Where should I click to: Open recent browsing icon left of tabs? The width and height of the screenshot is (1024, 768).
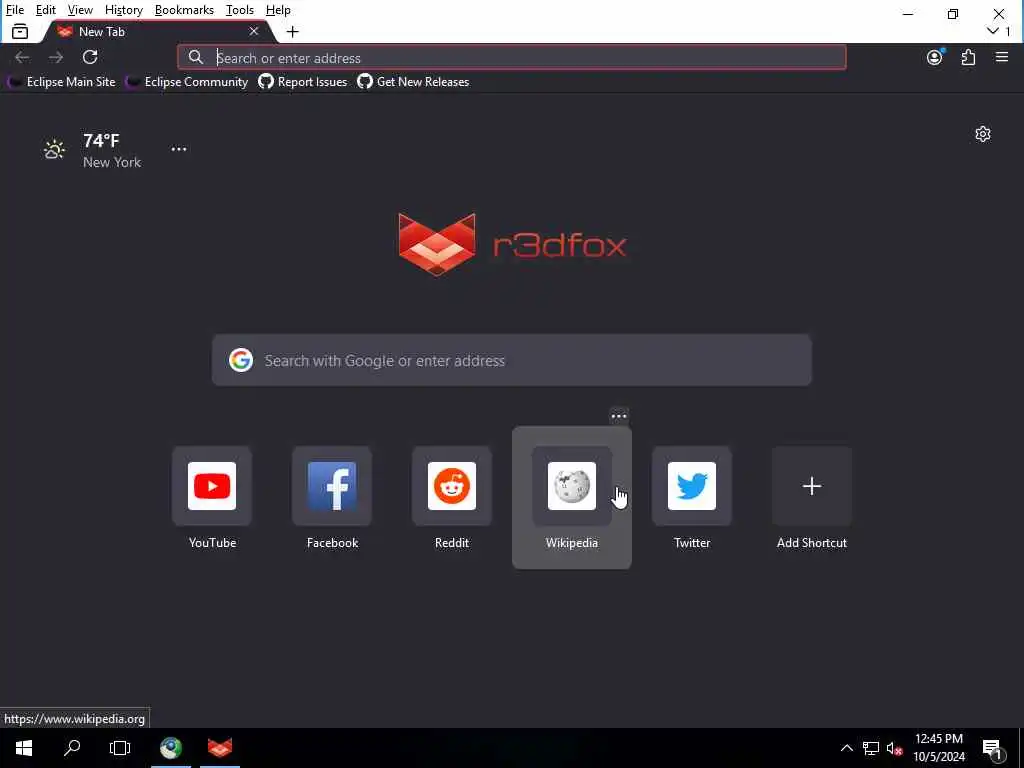click(x=20, y=31)
